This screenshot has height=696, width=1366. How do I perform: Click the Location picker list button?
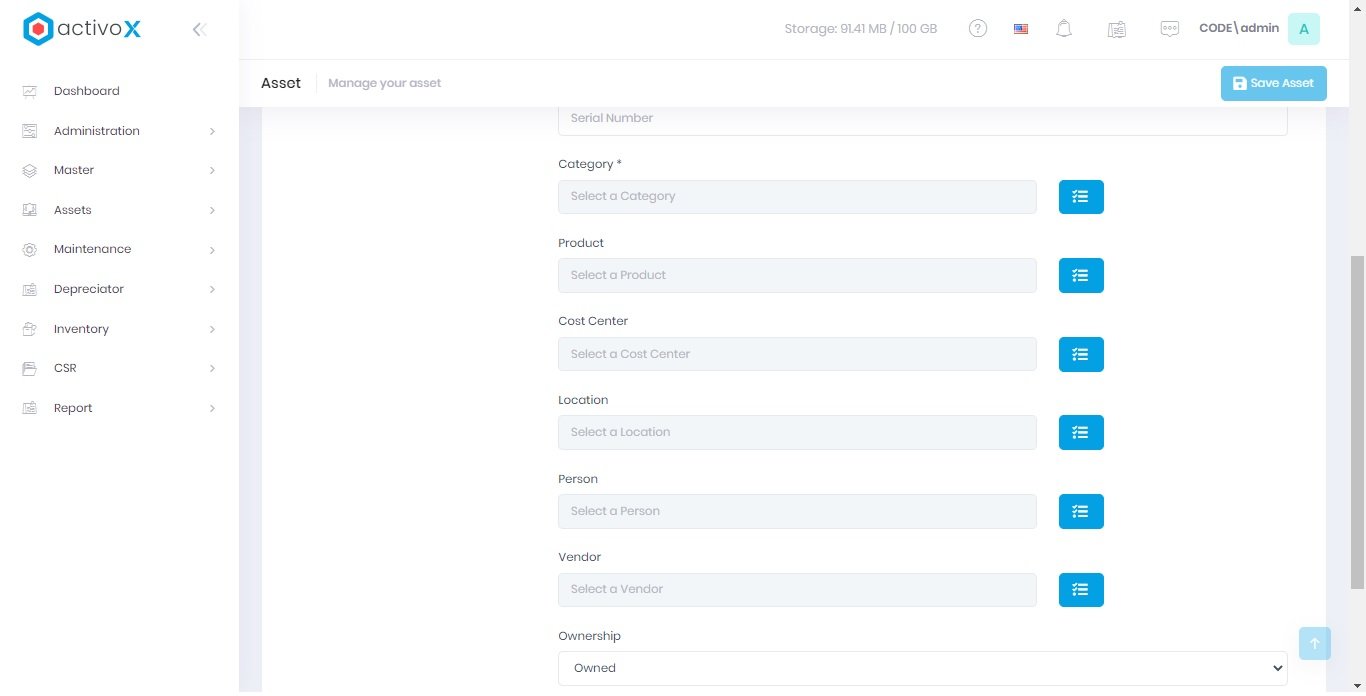[x=1081, y=432]
